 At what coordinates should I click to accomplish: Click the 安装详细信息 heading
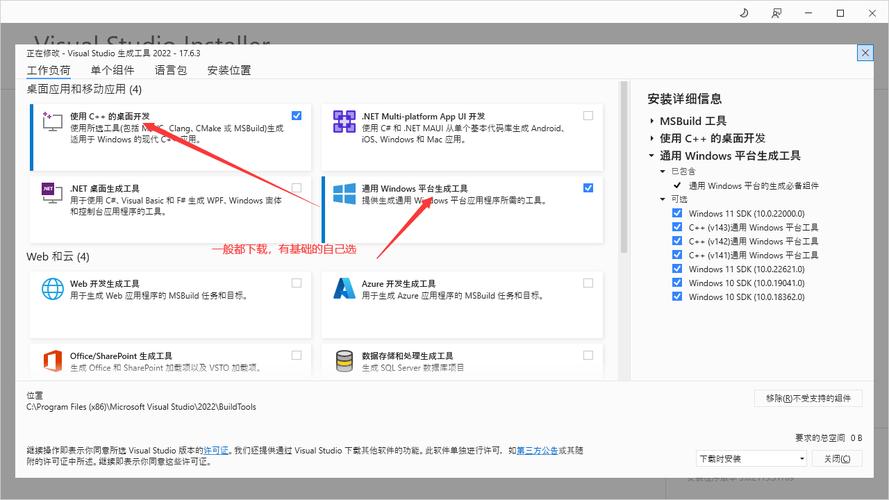(x=684, y=99)
